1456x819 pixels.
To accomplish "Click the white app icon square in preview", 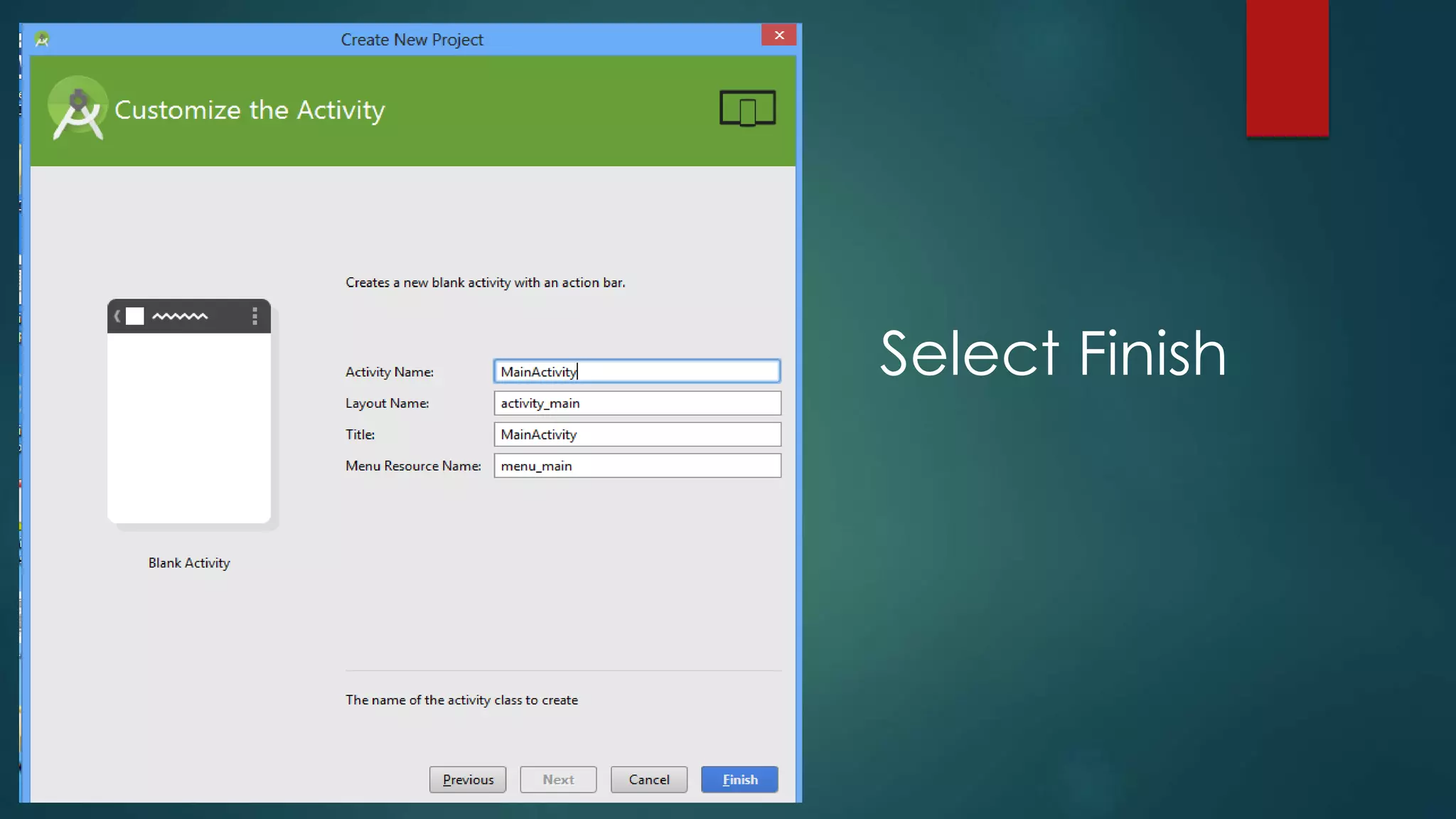I will click(x=135, y=316).
